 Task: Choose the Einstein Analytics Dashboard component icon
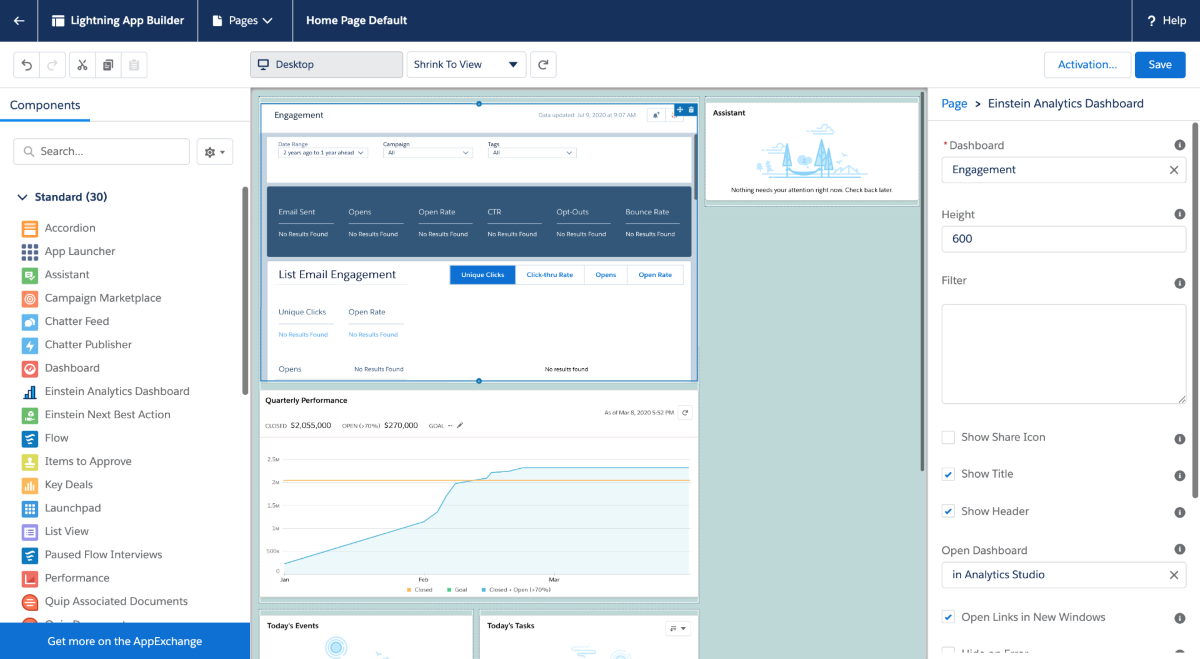tap(29, 391)
